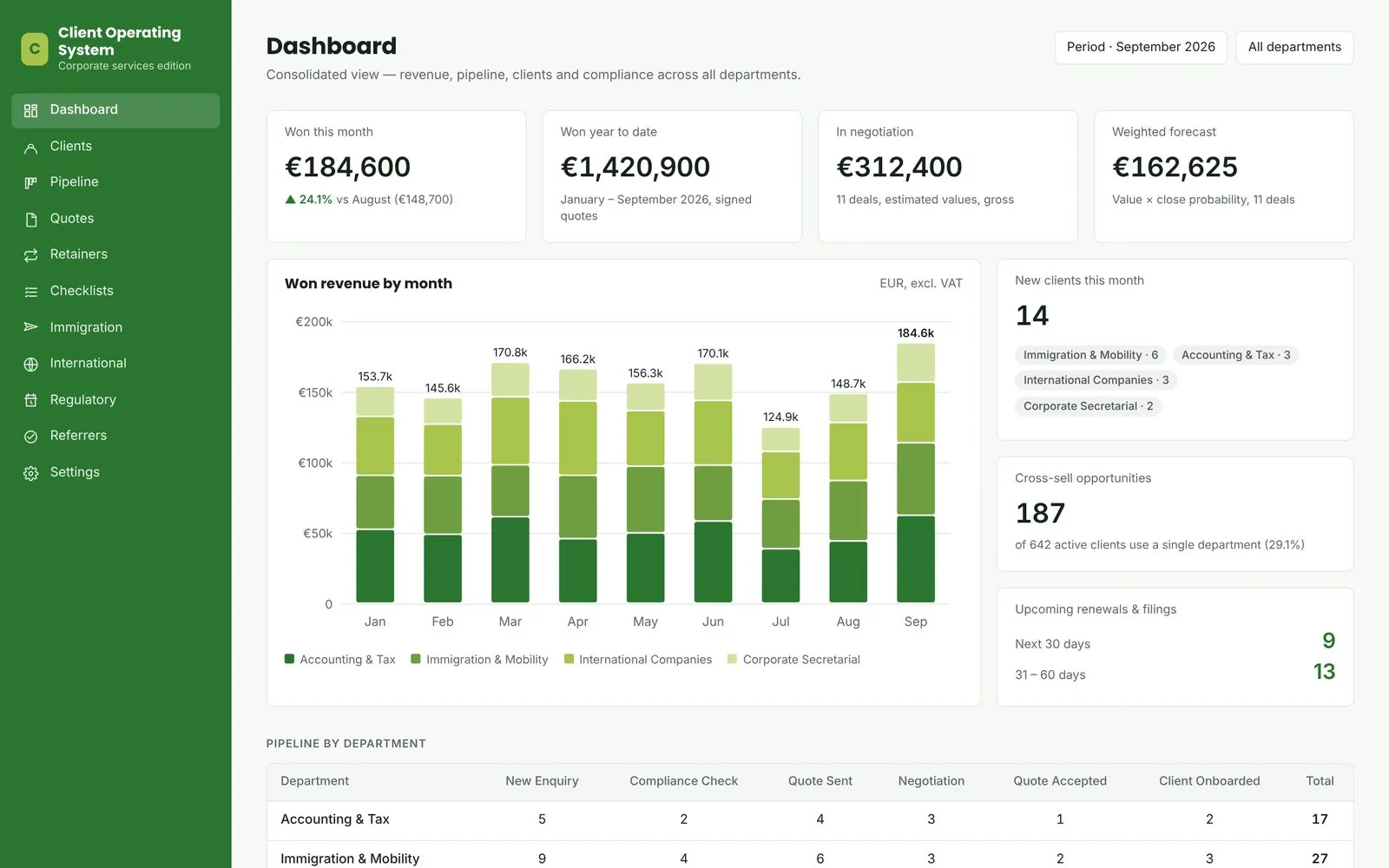Navigate to Quotes page
Screen dimensions: 1389x868
115,219
